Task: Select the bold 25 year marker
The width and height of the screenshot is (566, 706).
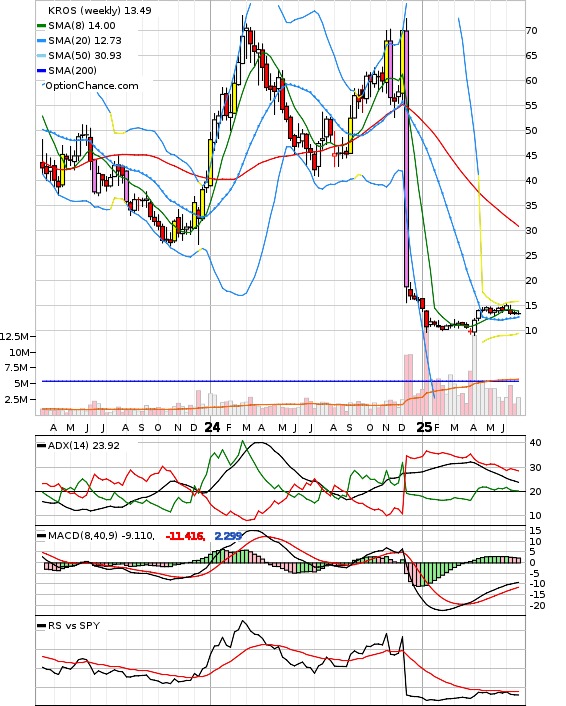Action: tap(424, 427)
